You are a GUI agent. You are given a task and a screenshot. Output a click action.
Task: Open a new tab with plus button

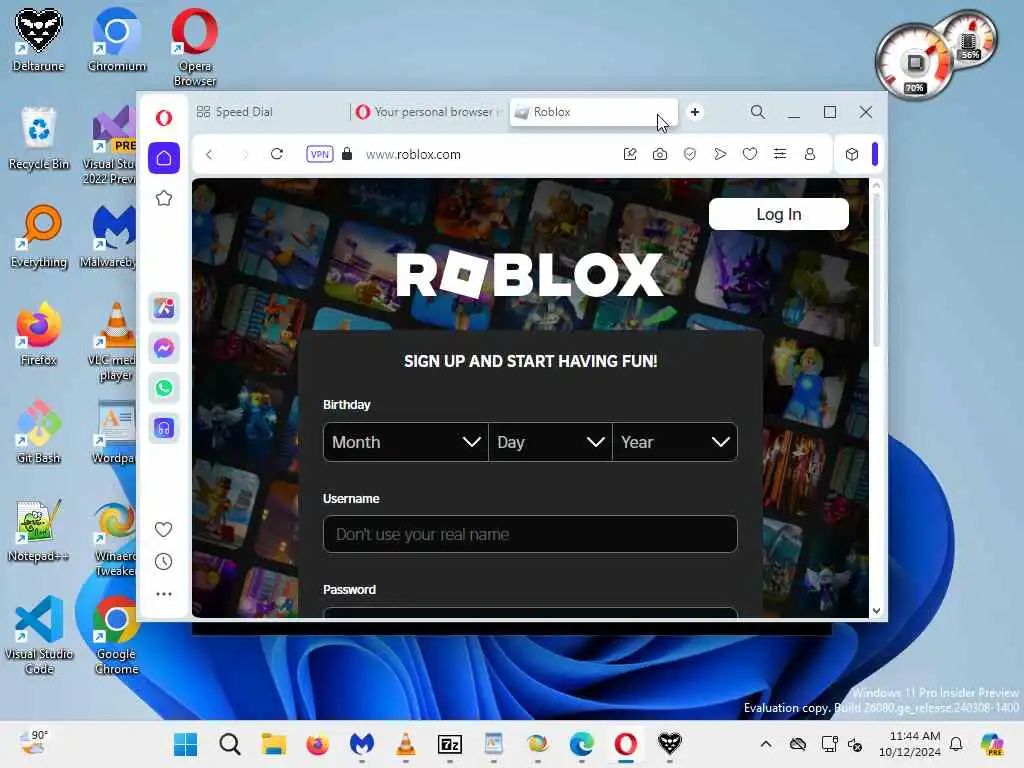click(695, 112)
